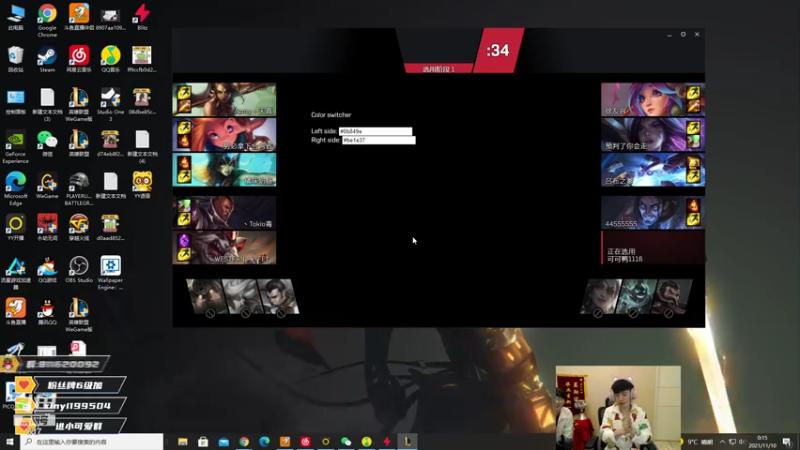Select the teal left-team champion card, third from top
Screen dimensions: 800x450
224,170
